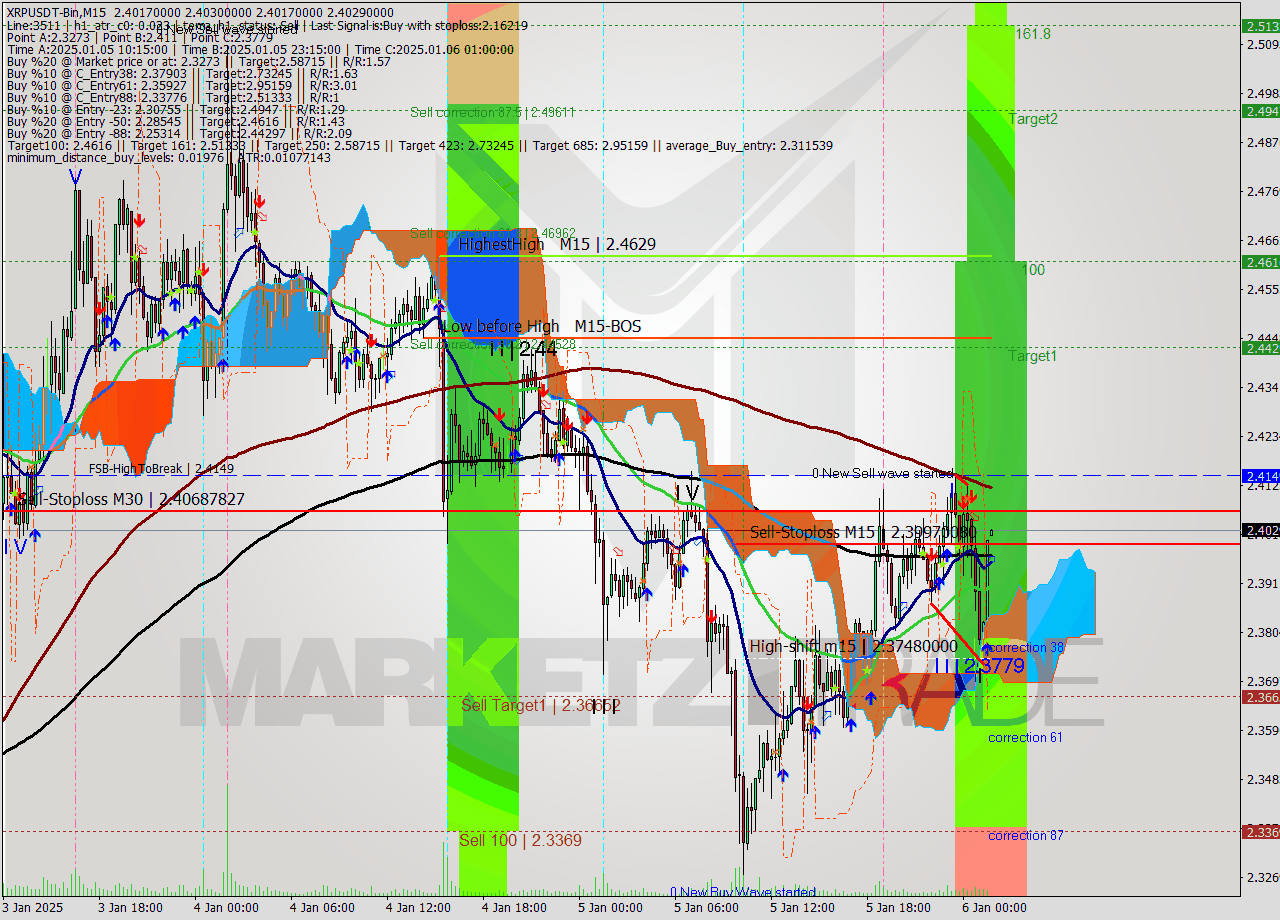Click the 'Target1' label on green band
Image resolution: width=1280 pixels, height=920 pixels.
[x=1032, y=356]
